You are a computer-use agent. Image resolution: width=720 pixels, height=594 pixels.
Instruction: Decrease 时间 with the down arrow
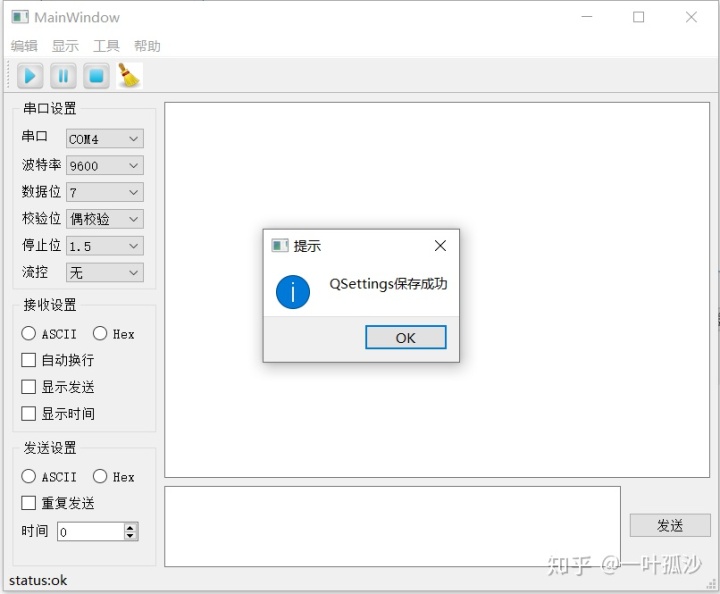point(130,536)
